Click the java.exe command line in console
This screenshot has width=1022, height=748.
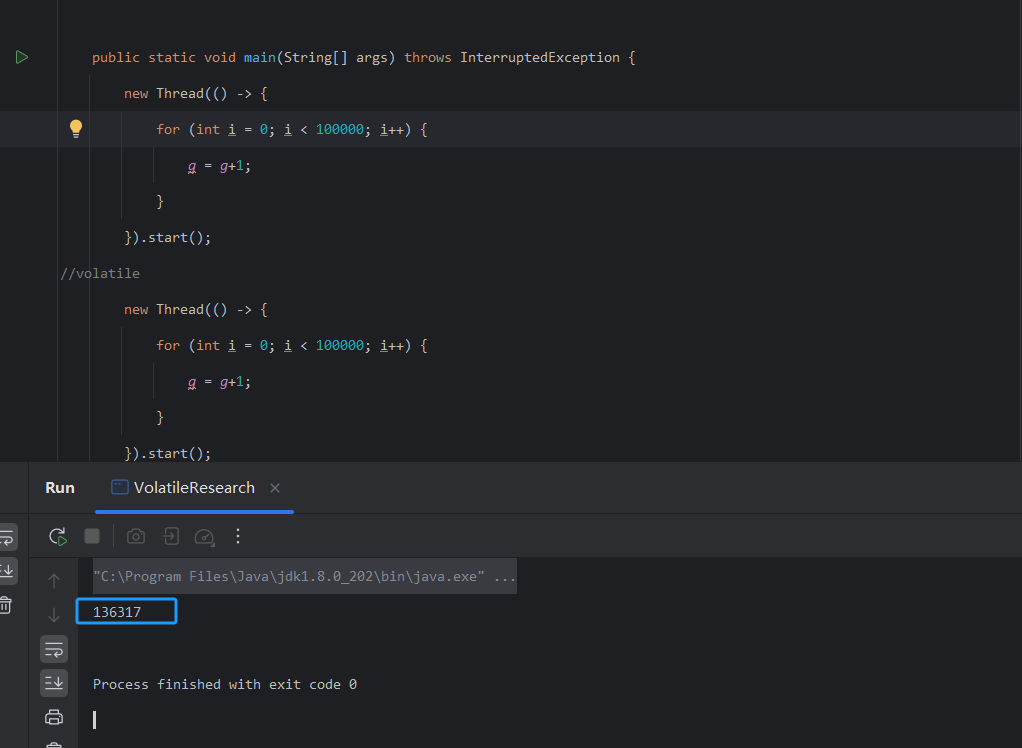click(x=304, y=576)
